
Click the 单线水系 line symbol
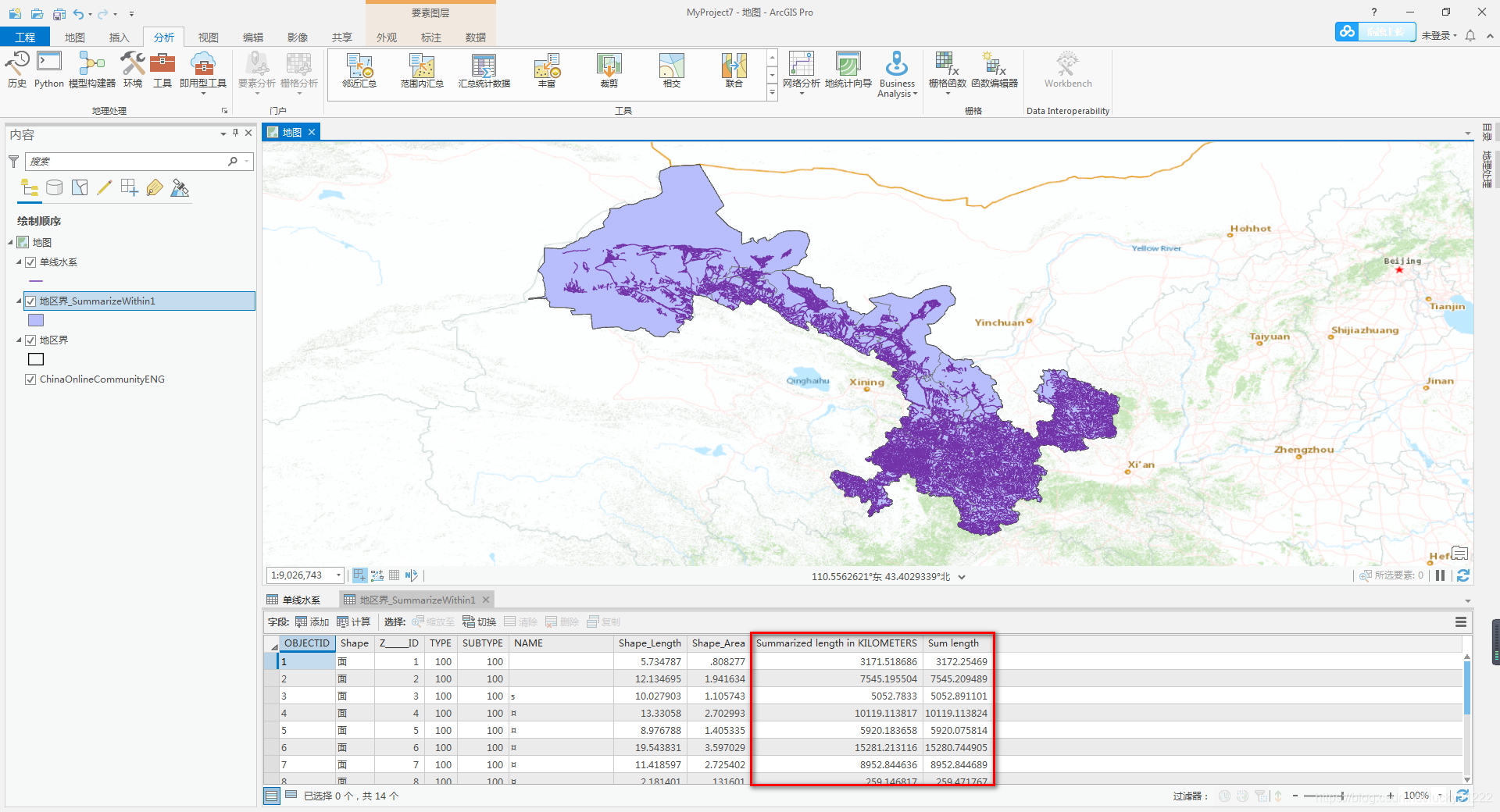point(36,281)
